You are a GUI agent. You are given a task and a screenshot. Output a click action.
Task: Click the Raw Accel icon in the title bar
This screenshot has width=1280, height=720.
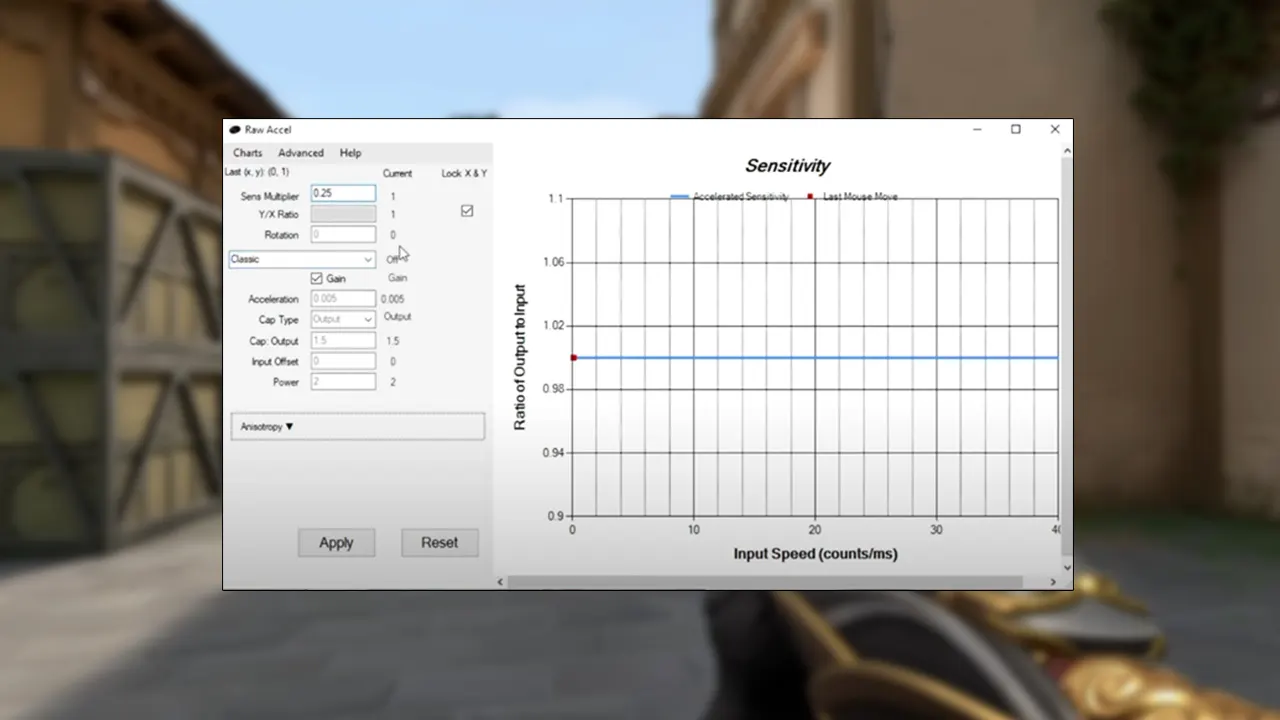[236, 129]
